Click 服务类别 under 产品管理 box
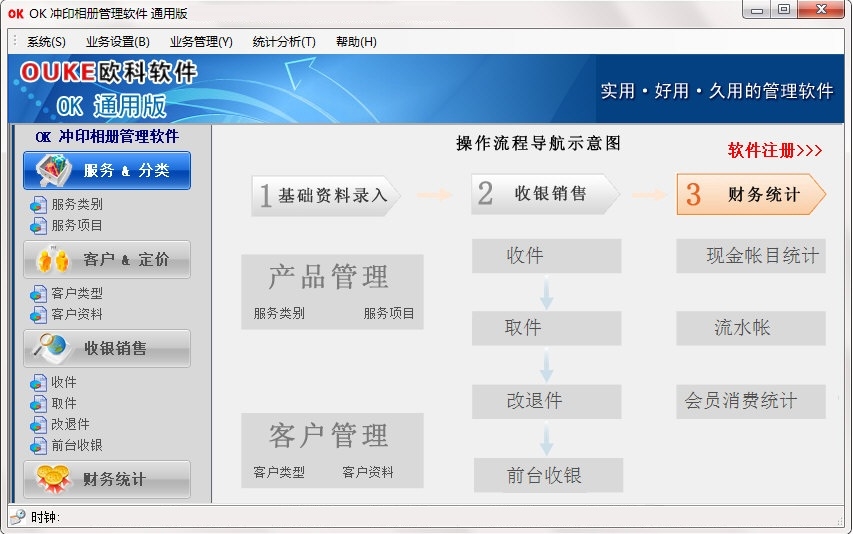The width and height of the screenshot is (853, 534). [279, 313]
